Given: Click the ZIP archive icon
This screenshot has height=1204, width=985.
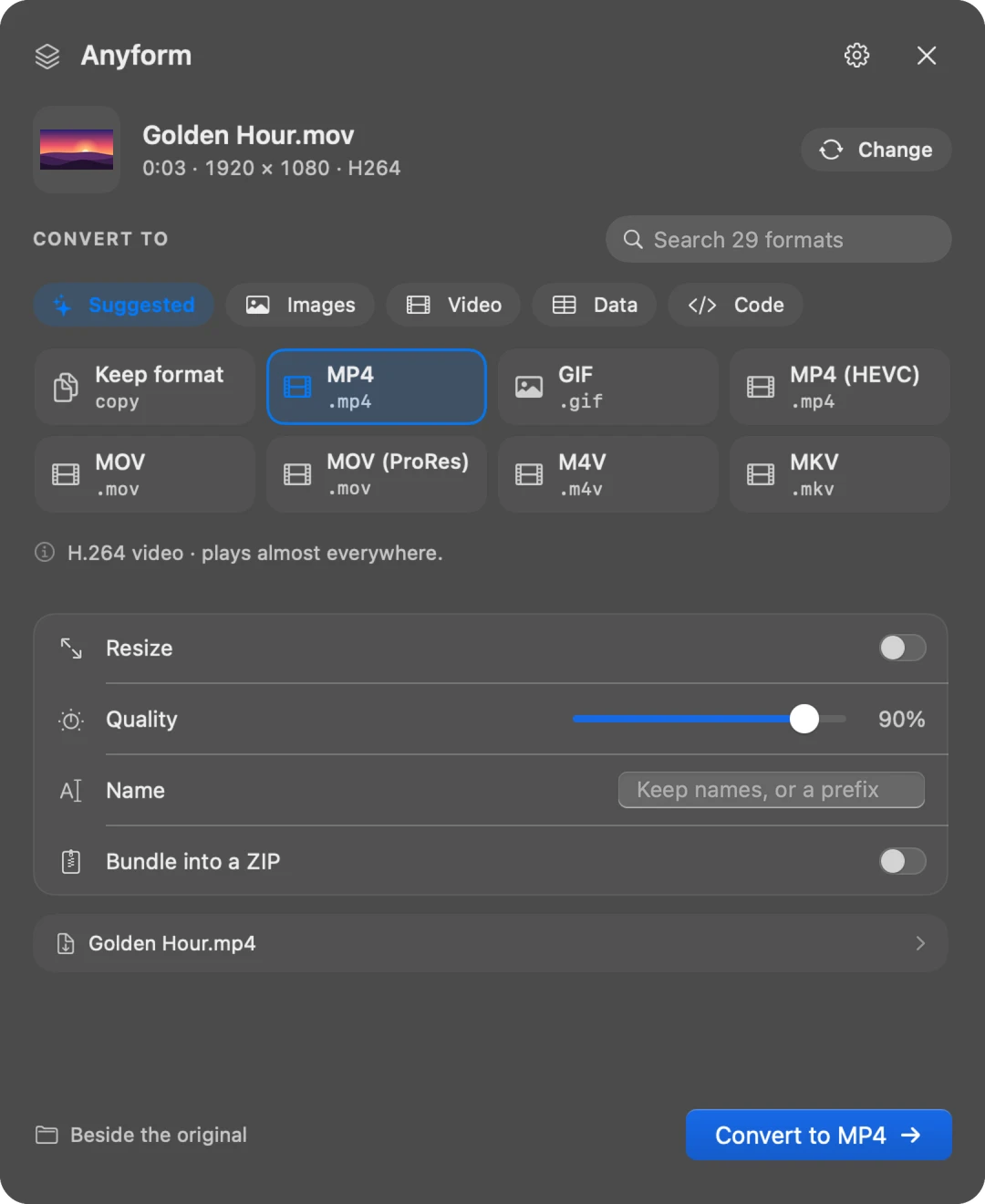Looking at the screenshot, I should click(x=71, y=861).
